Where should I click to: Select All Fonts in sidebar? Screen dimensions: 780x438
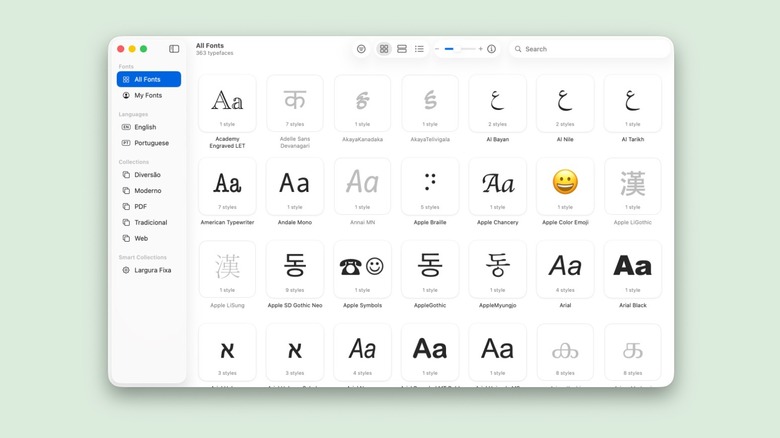(x=149, y=79)
